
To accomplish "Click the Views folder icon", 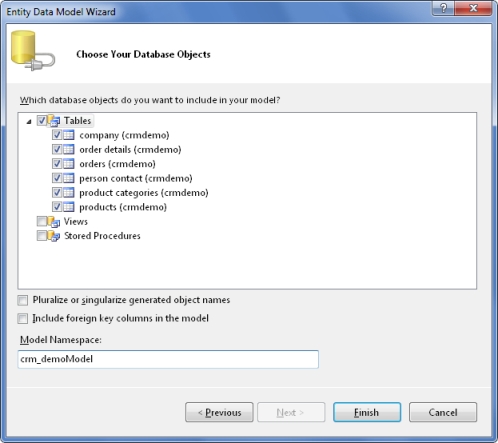I will (x=54, y=221).
